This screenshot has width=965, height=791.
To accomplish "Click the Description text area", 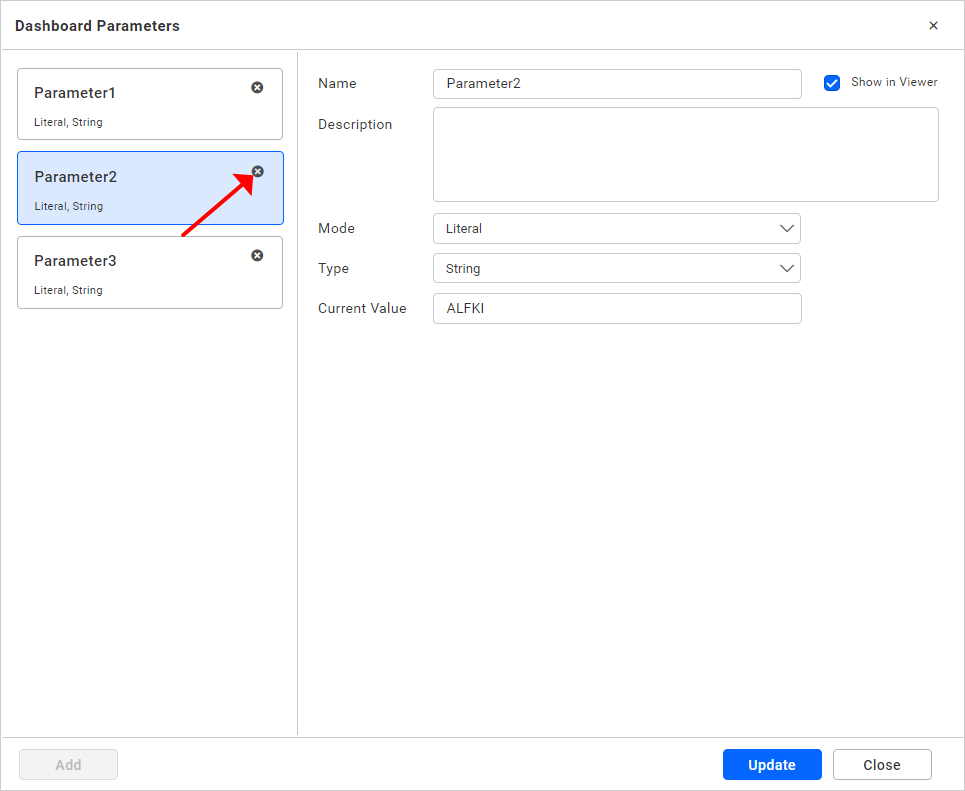I will point(686,154).
